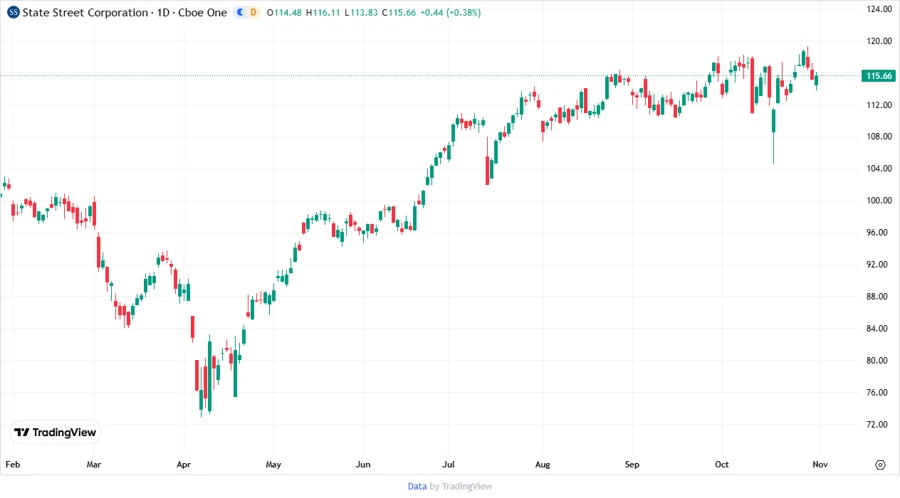Click the orange D data badge
This screenshot has height=498, width=900.
(253, 12)
